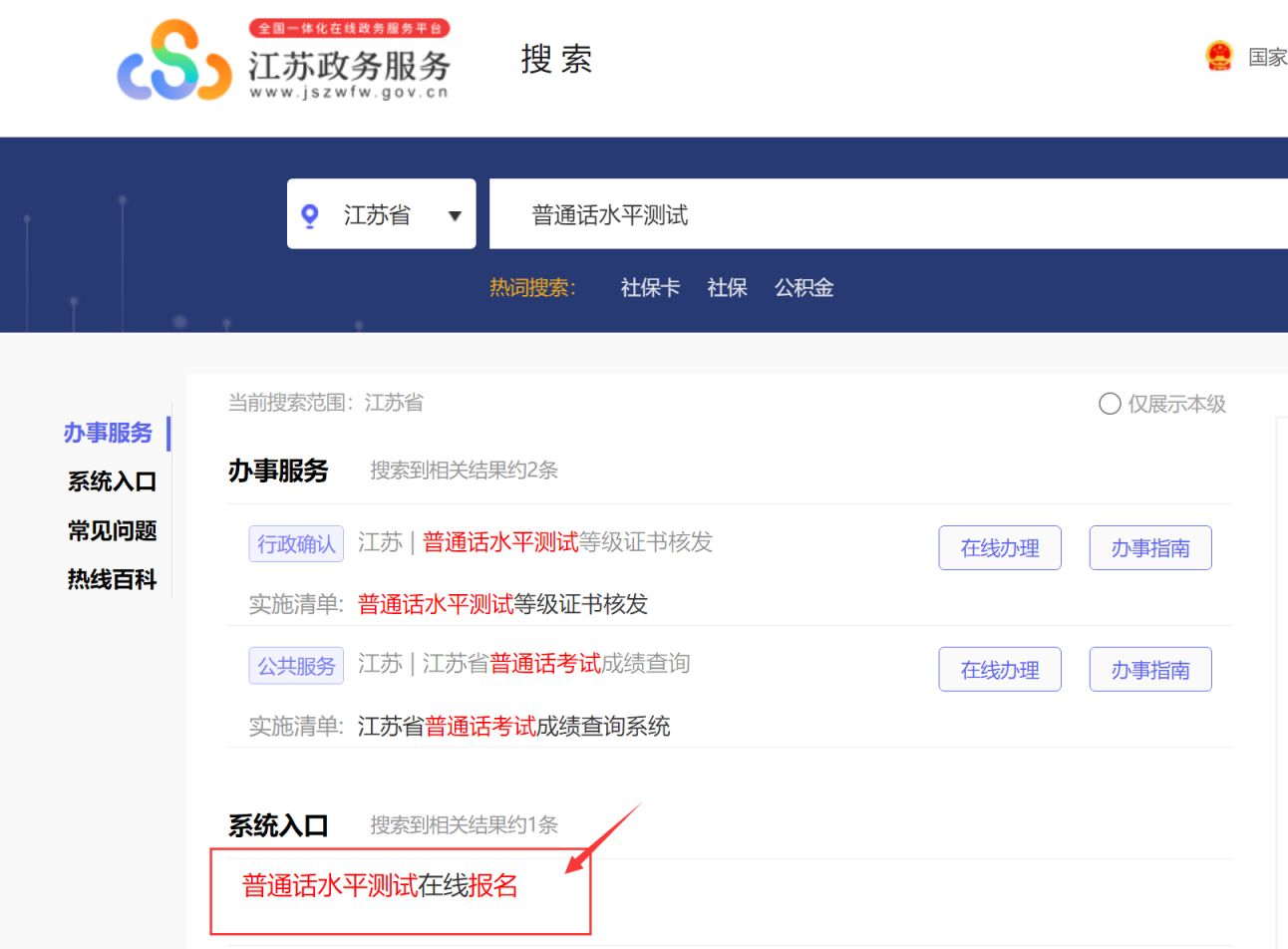Click the blue location pin icon
This screenshot has height=949, width=1288.
pos(310,215)
